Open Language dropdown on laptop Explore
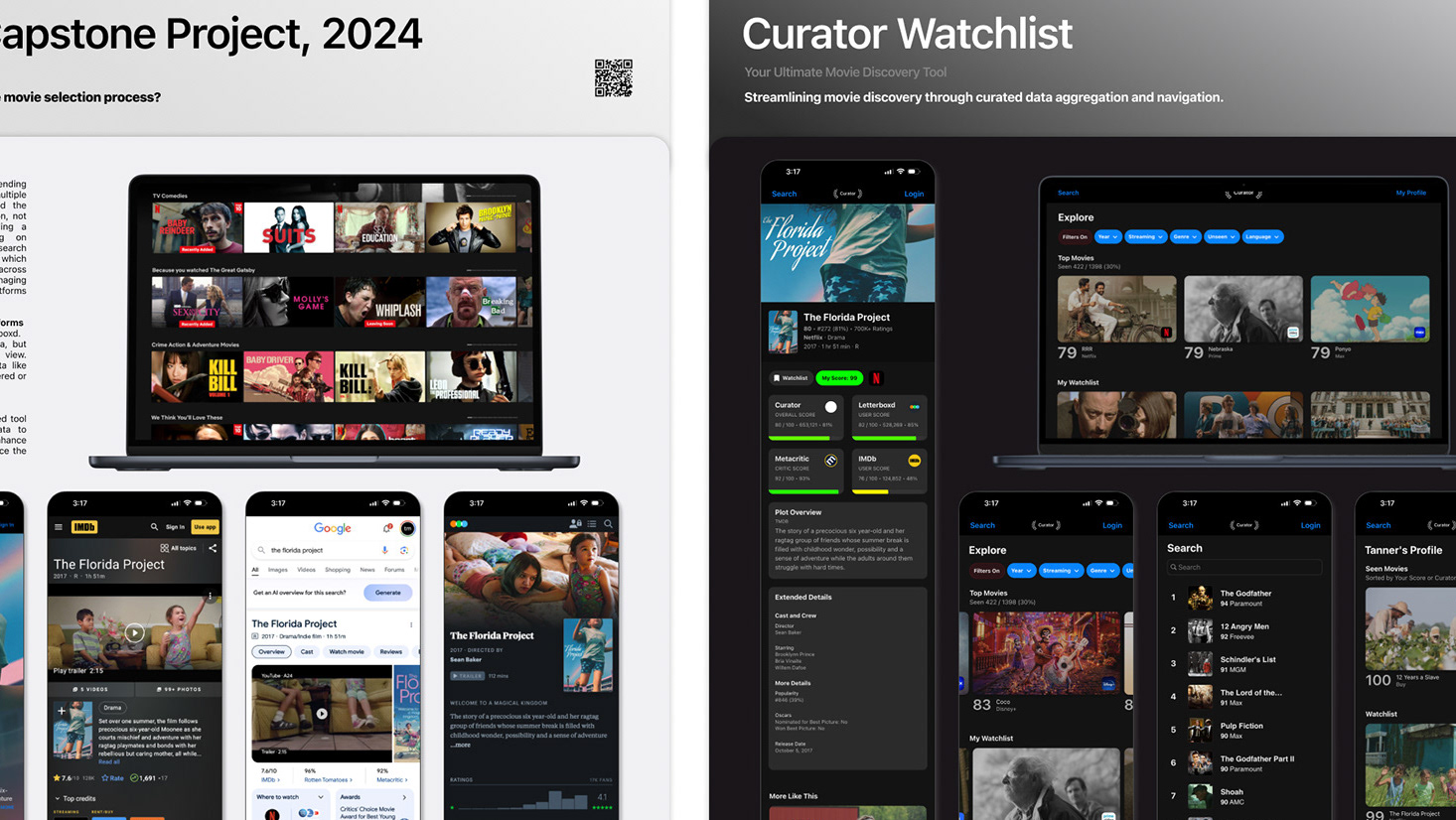 point(1262,237)
